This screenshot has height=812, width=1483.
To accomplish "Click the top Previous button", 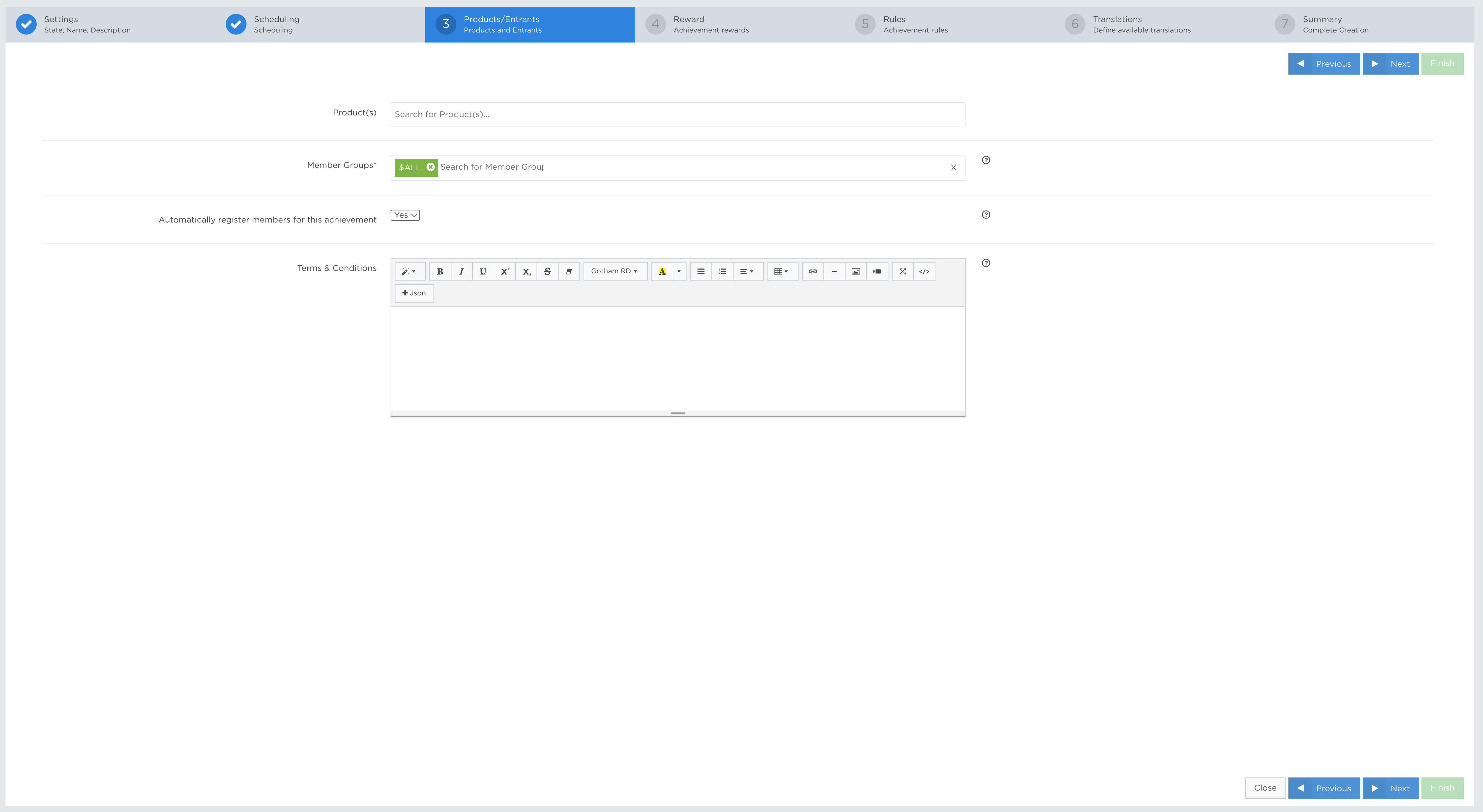I will [1324, 64].
